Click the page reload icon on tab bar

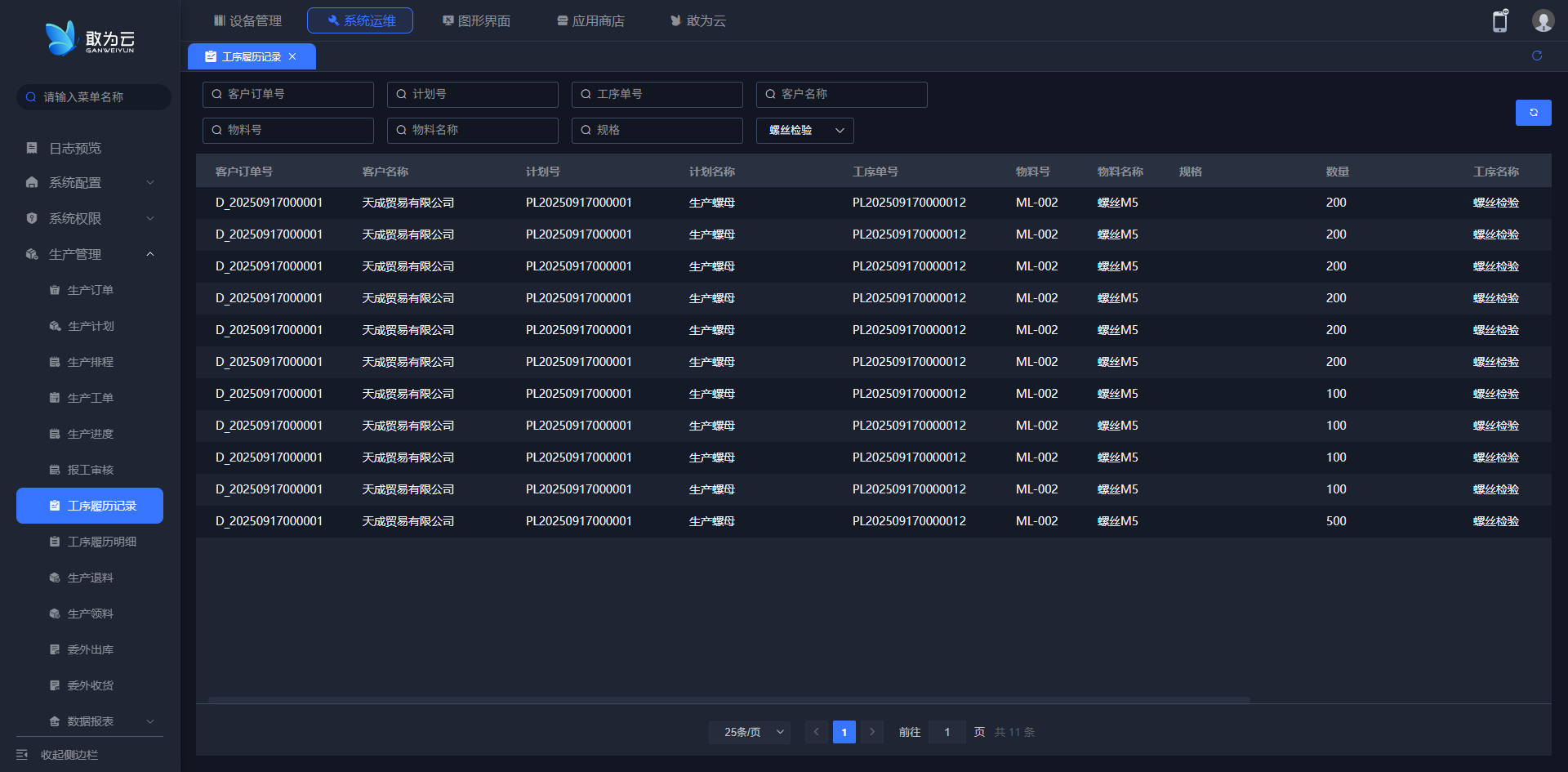1536,56
